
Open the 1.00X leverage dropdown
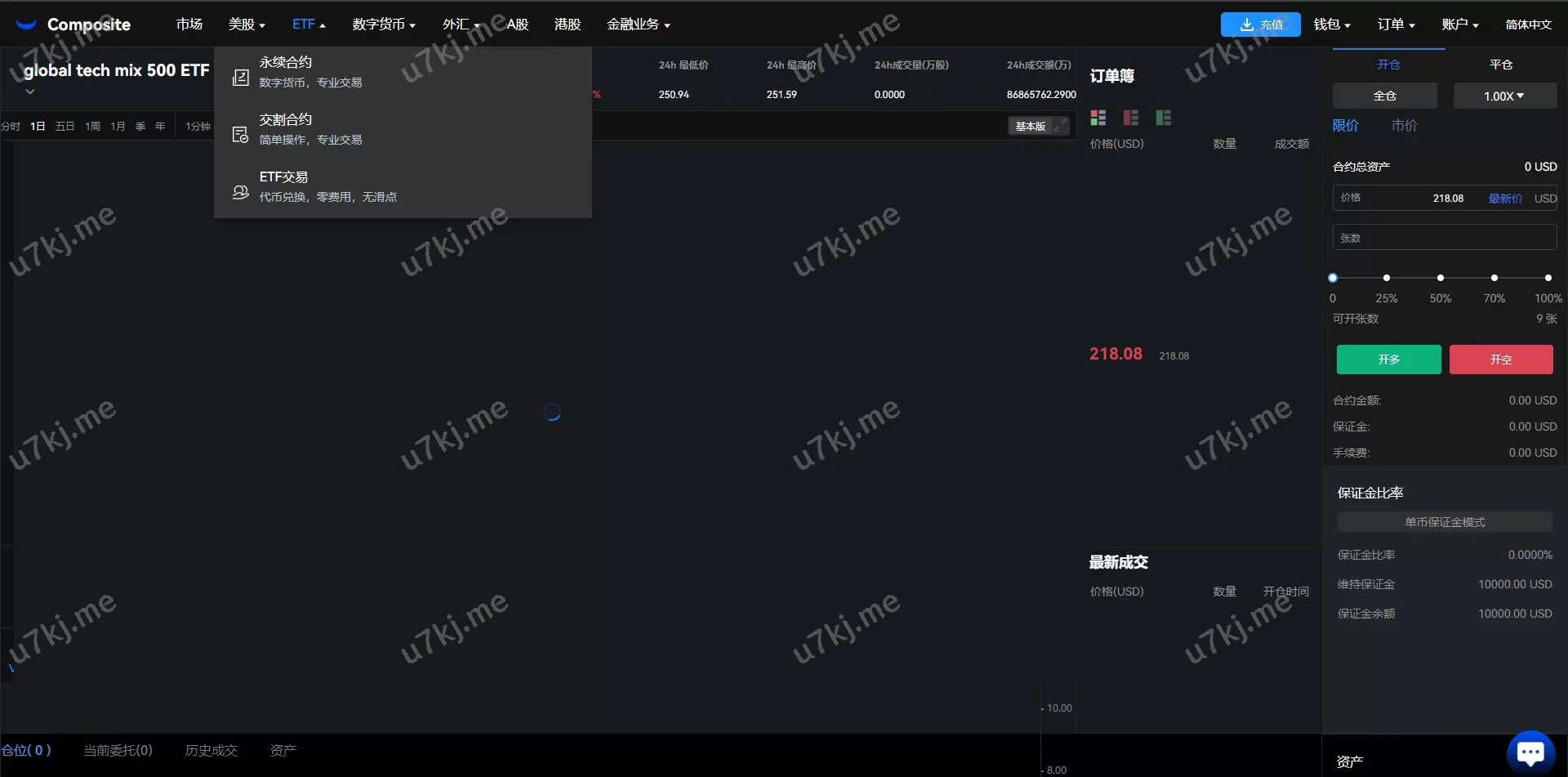[x=1503, y=96]
